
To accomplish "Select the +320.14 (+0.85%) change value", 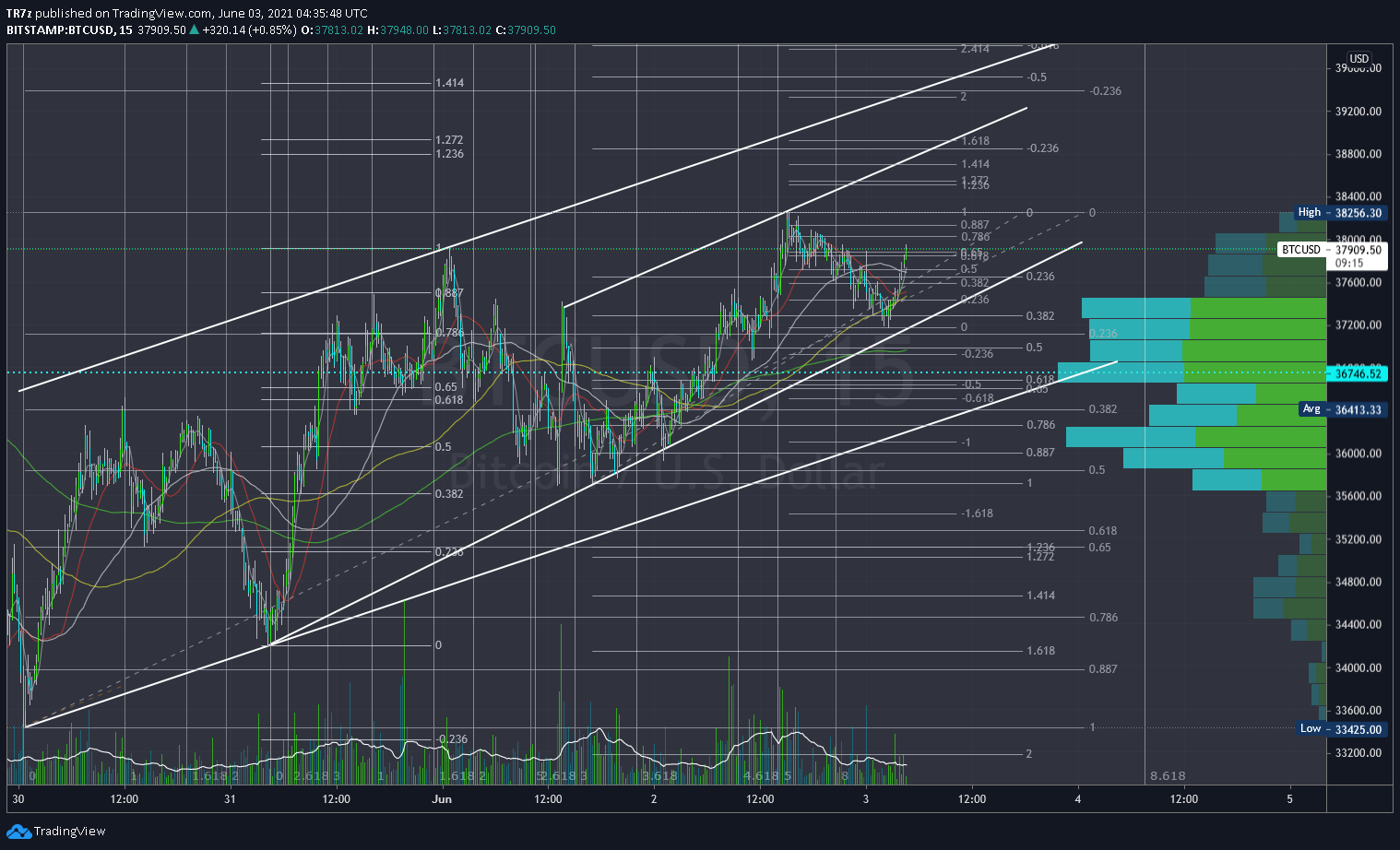I will (249, 30).
